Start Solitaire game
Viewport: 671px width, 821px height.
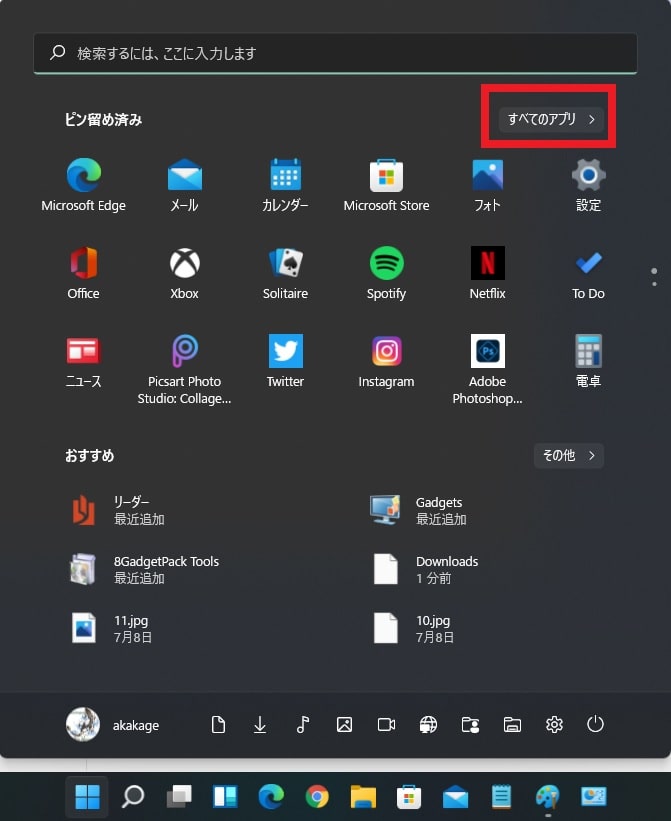click(x=285, y=272)
